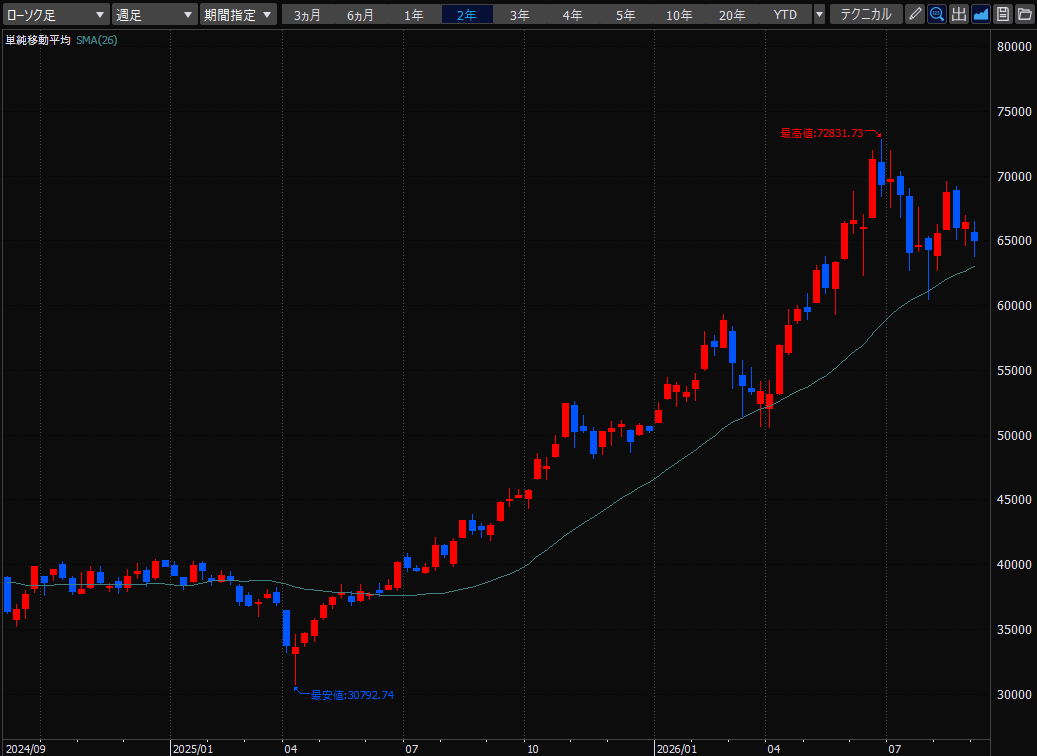
Task: Toggle the area chart icon
Action: pos(981,14)
